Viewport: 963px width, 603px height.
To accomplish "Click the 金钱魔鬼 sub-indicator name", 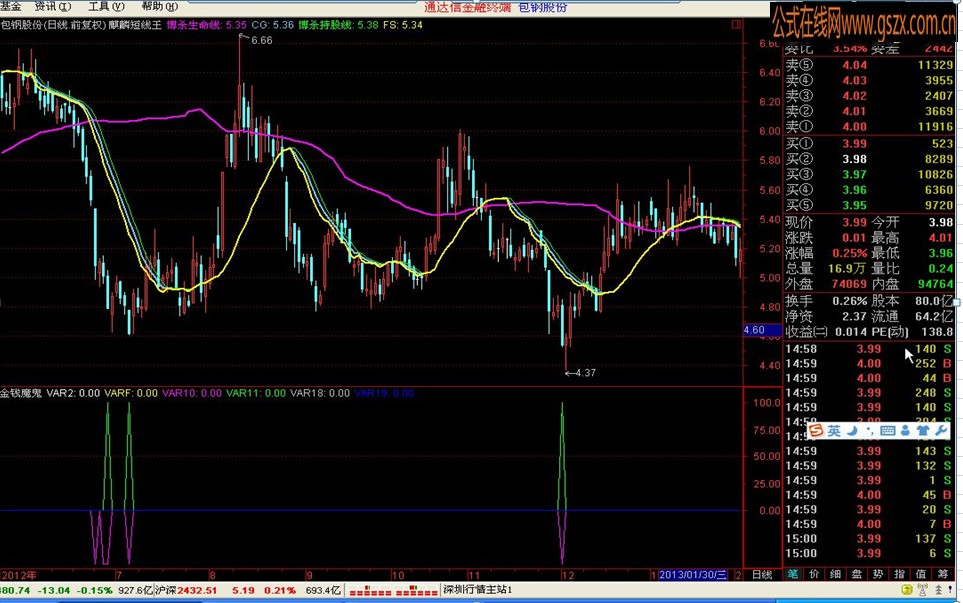I will pos(21,393).
